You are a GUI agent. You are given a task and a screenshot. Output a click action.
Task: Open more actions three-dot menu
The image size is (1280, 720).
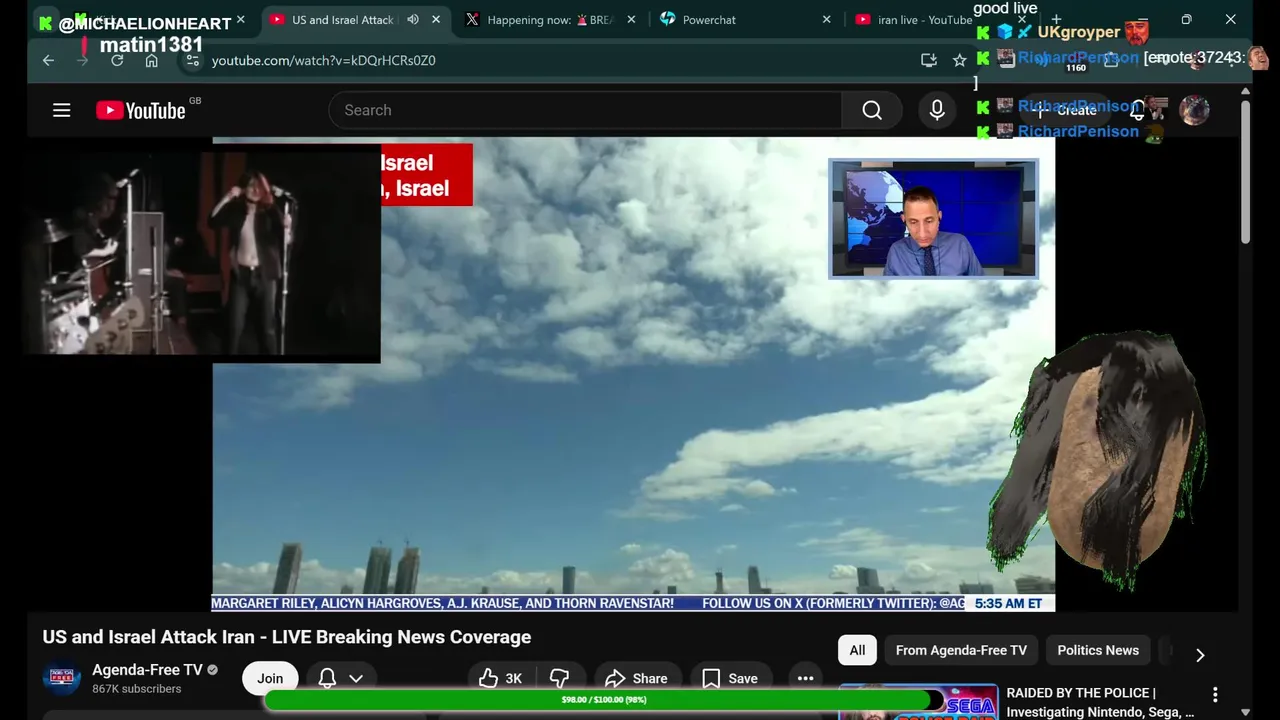click(x=805, y=678)
